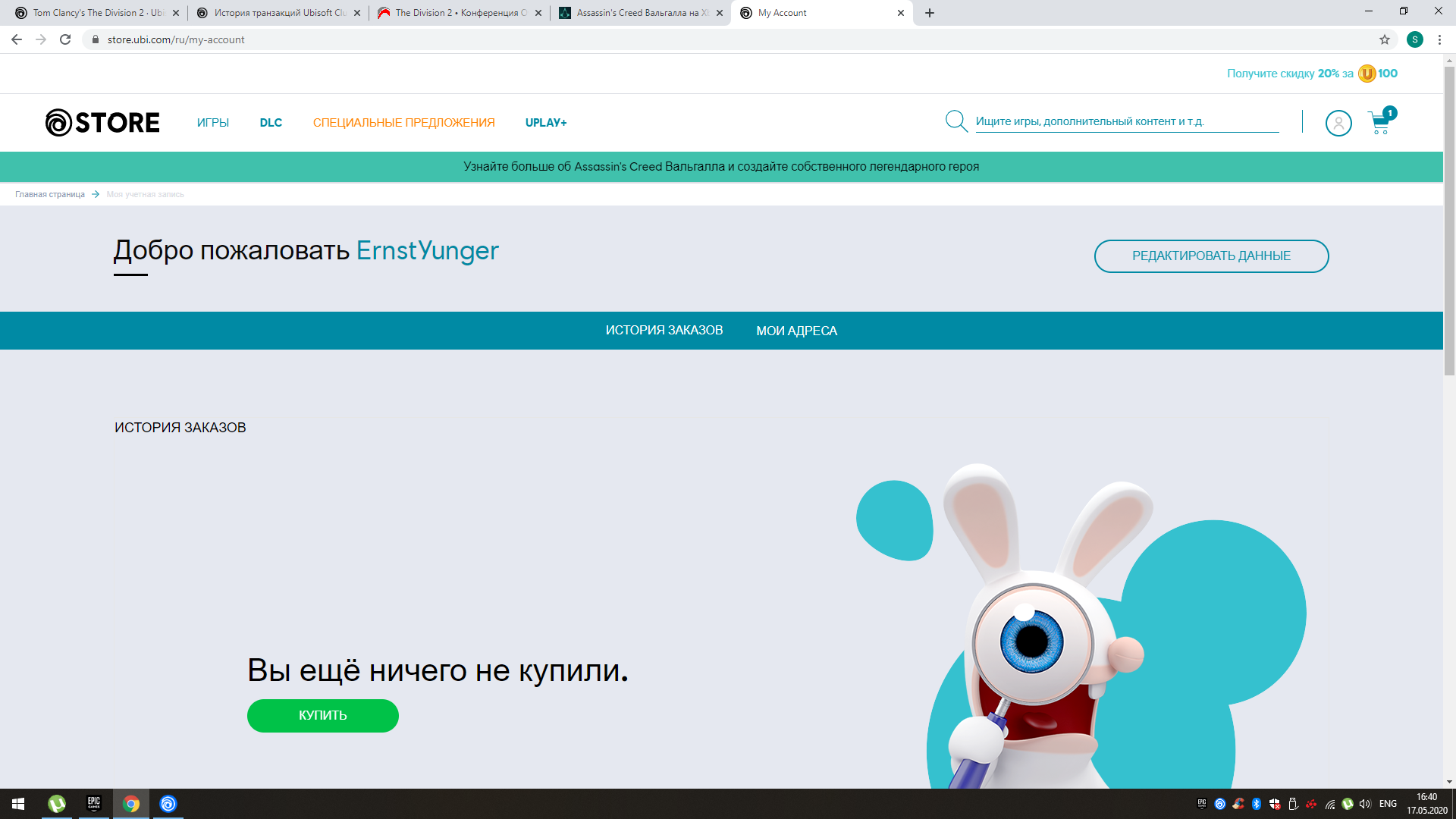Bookmark page with the star icon
This screenshot has height=819, width=1456.
point(1385,39)
